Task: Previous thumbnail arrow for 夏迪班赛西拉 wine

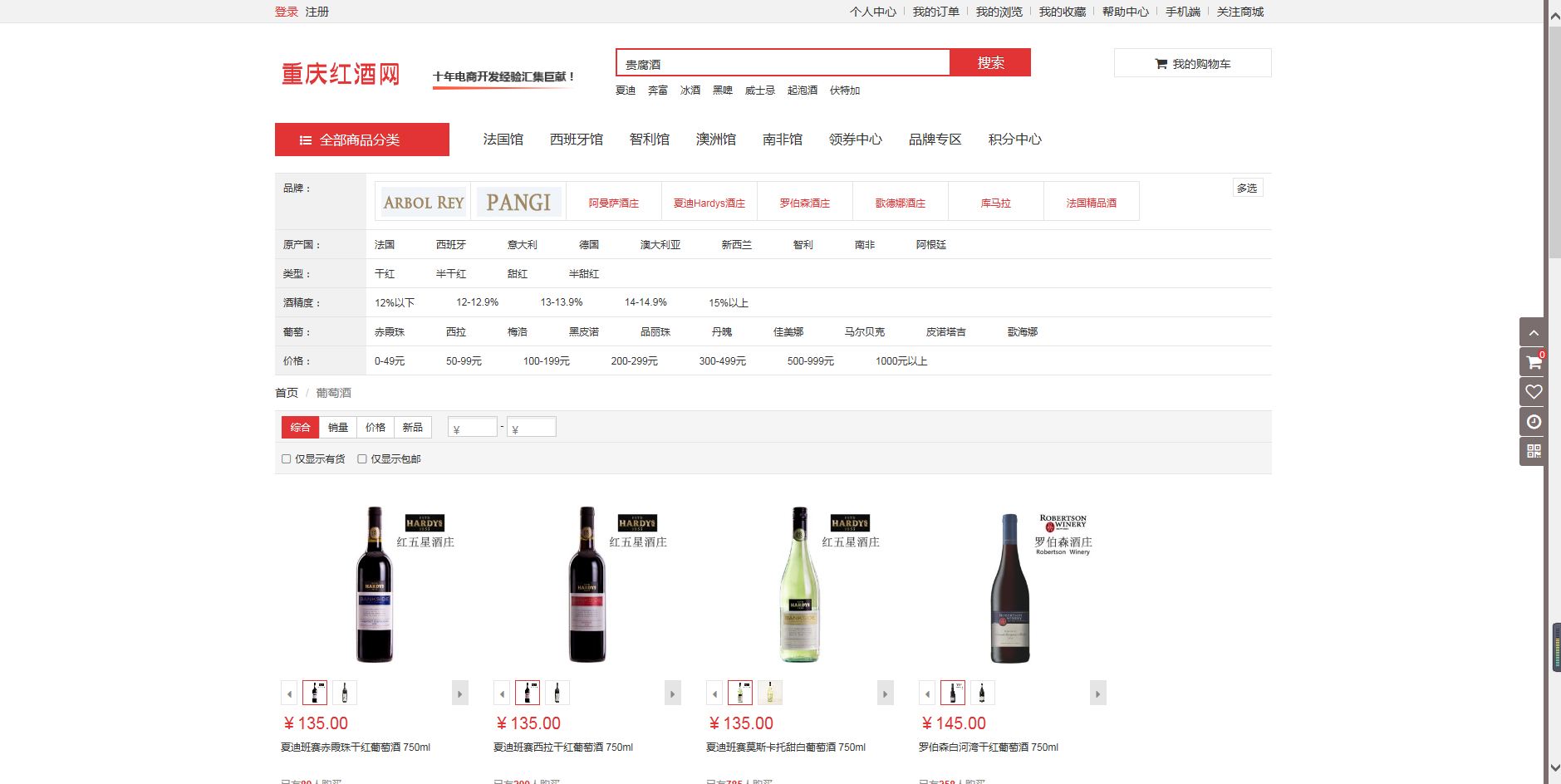Action: [502, 693]
